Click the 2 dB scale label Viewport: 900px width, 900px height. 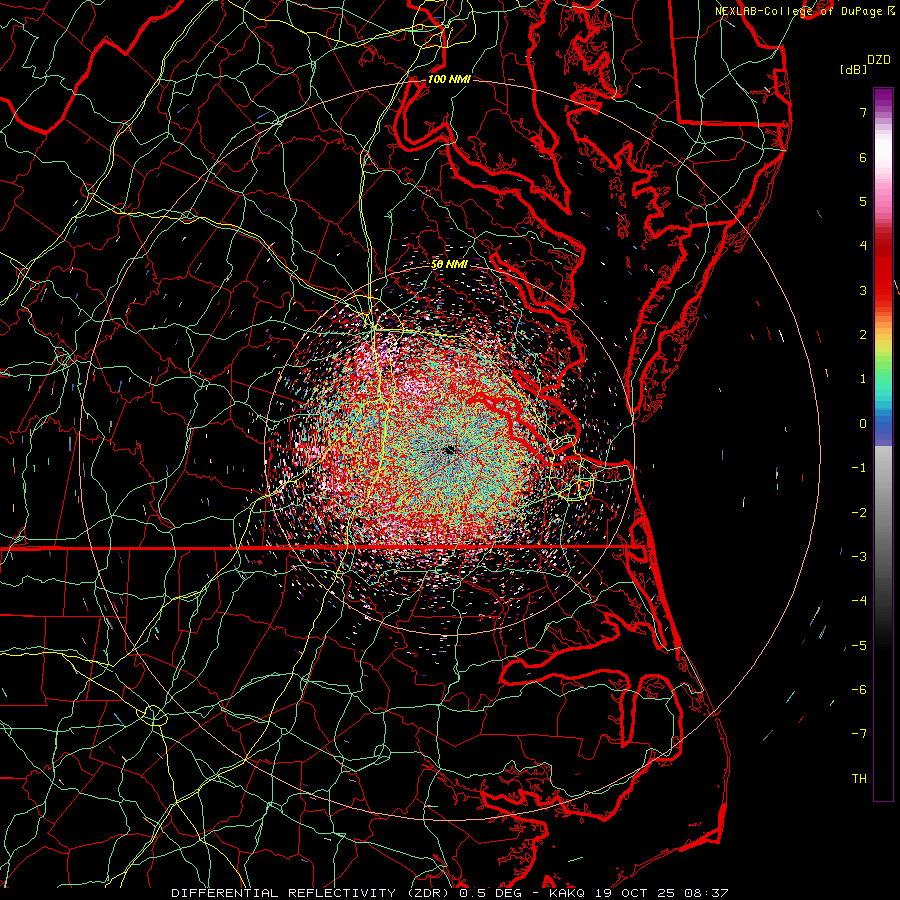(x=863, y=334)
